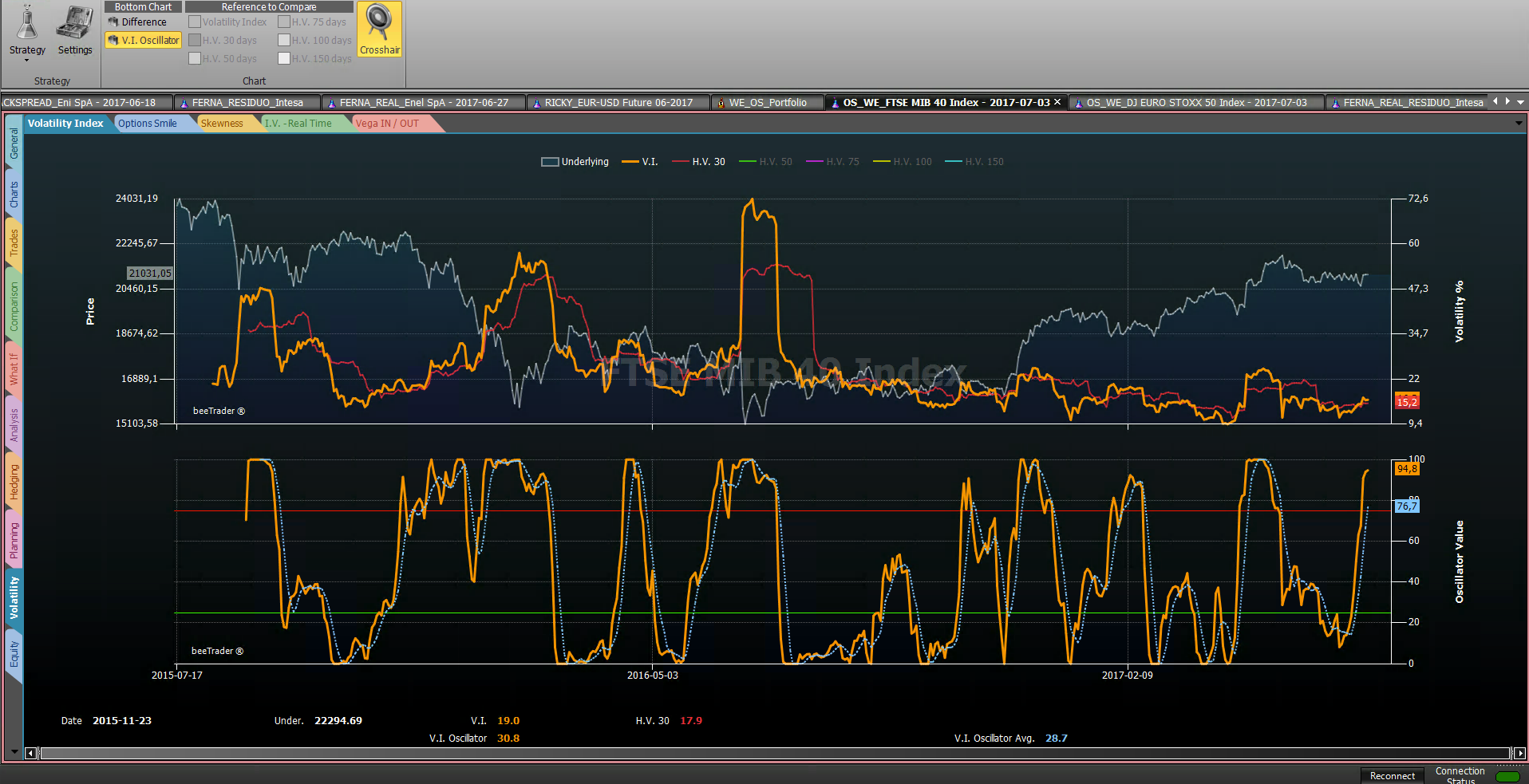Expand the Strategy dropdown arrow
The height and width of the screenshot is (784, 1529).
pos(27,61)
